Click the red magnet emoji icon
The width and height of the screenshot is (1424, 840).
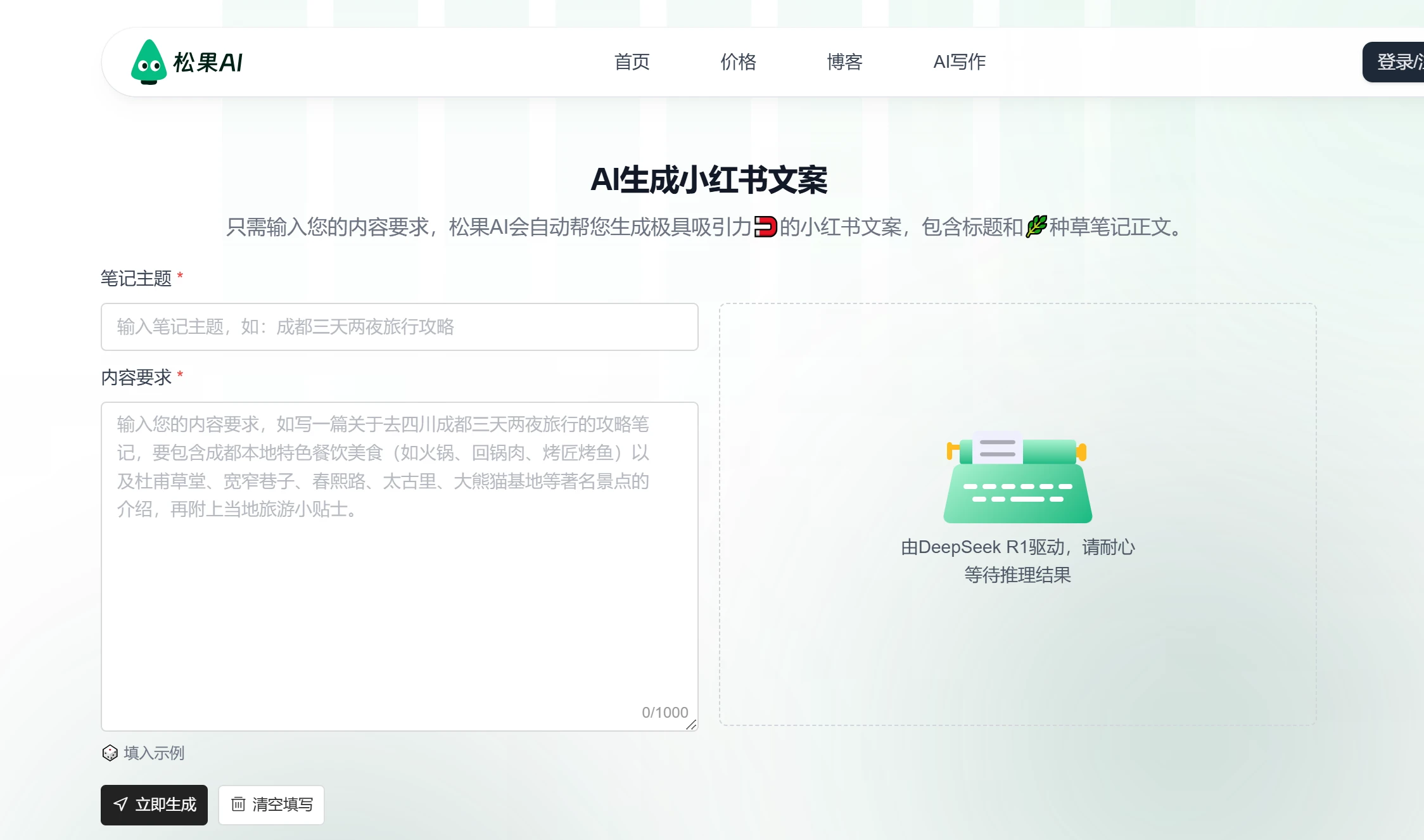click(x=765, y=227)
